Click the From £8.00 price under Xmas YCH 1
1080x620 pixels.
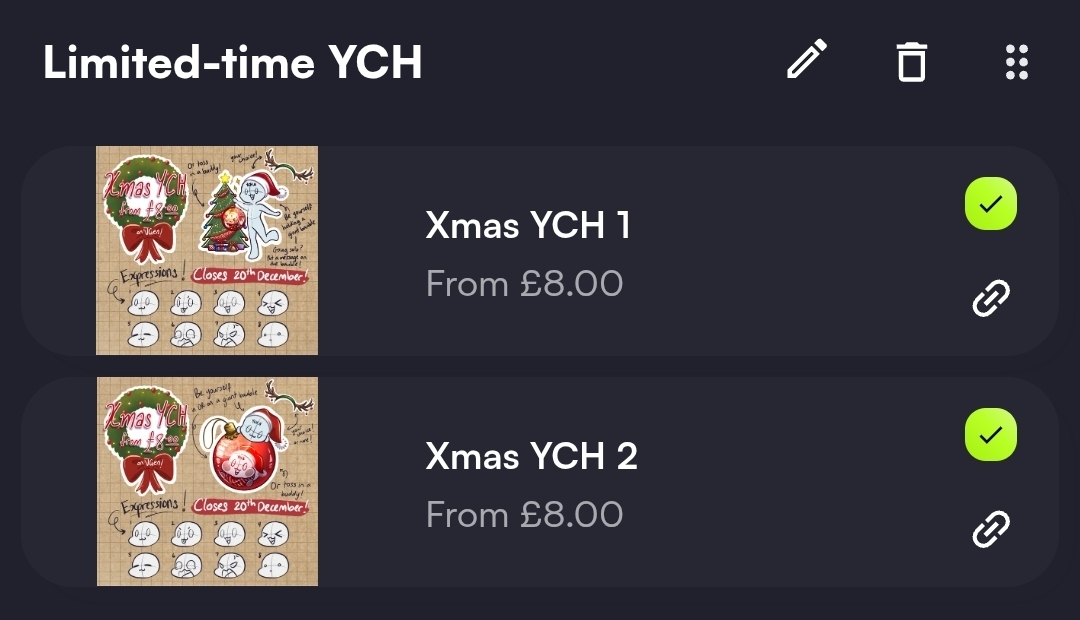click(524, 284)
